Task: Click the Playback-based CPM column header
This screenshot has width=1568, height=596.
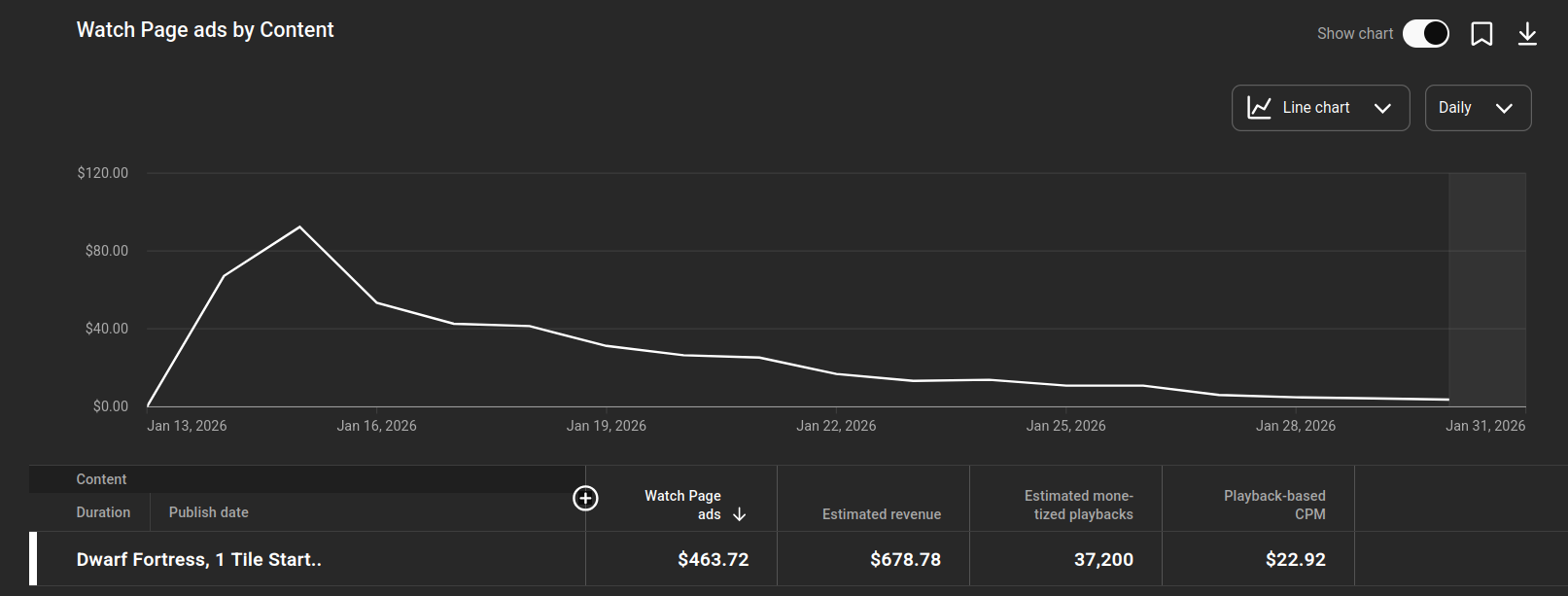Action: click(x=1273, y=505)
